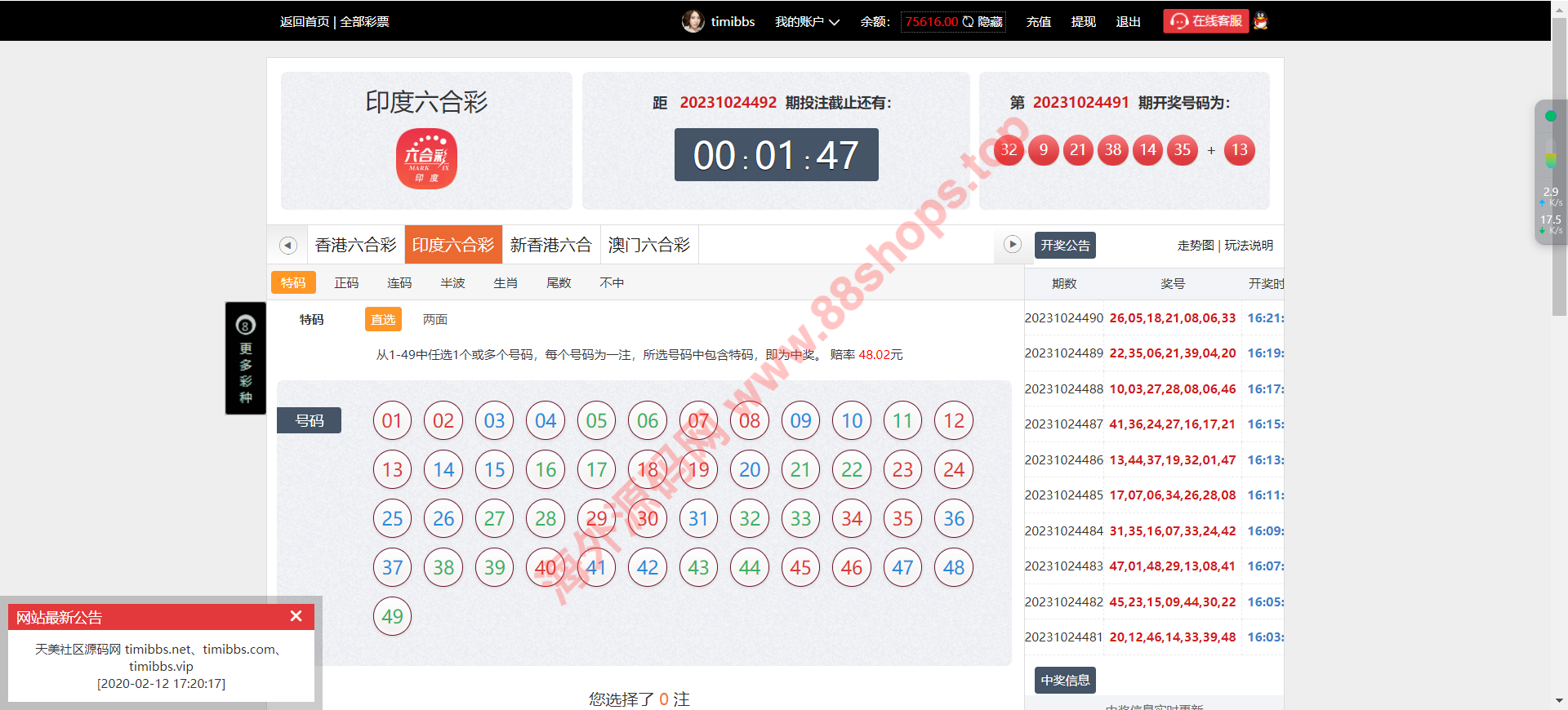Switch to the 澳门六合彩 tab
The width and height of the screenshot is (1568, 710).
click(648, 245)
